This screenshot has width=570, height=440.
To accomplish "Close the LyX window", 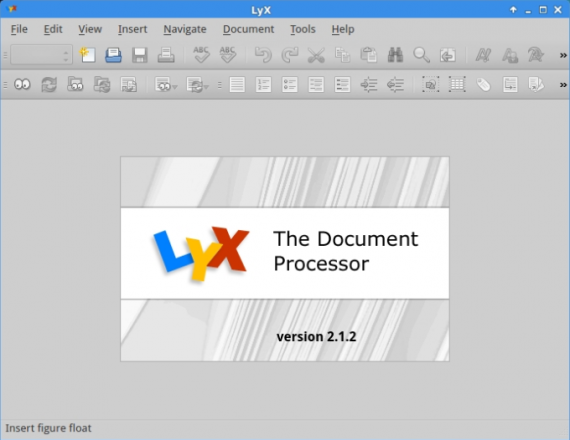I will [x=558, y=10].
